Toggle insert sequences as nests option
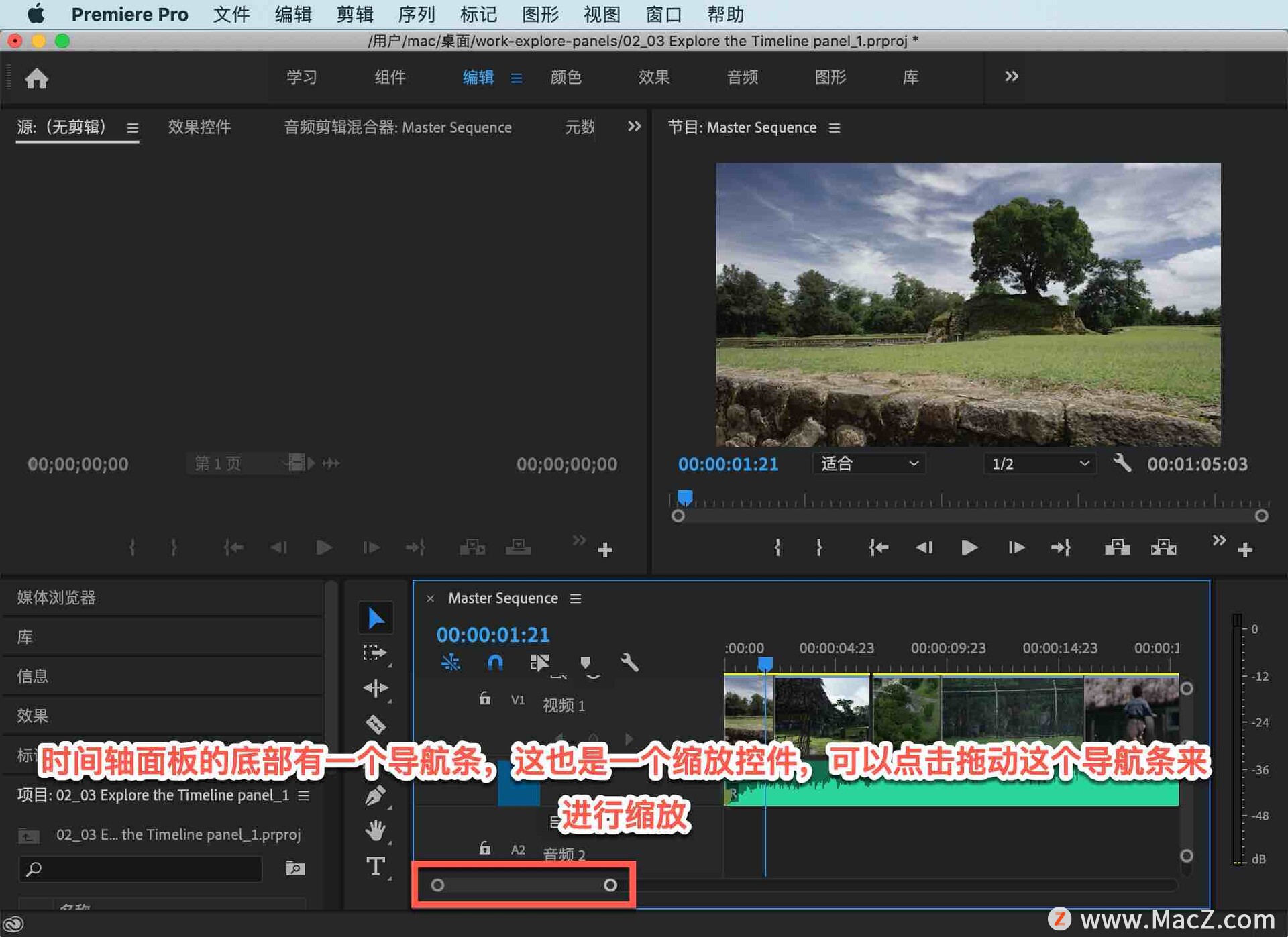Screen dimensions: 1288x937 pyautogui.click(x=450, y=663)
